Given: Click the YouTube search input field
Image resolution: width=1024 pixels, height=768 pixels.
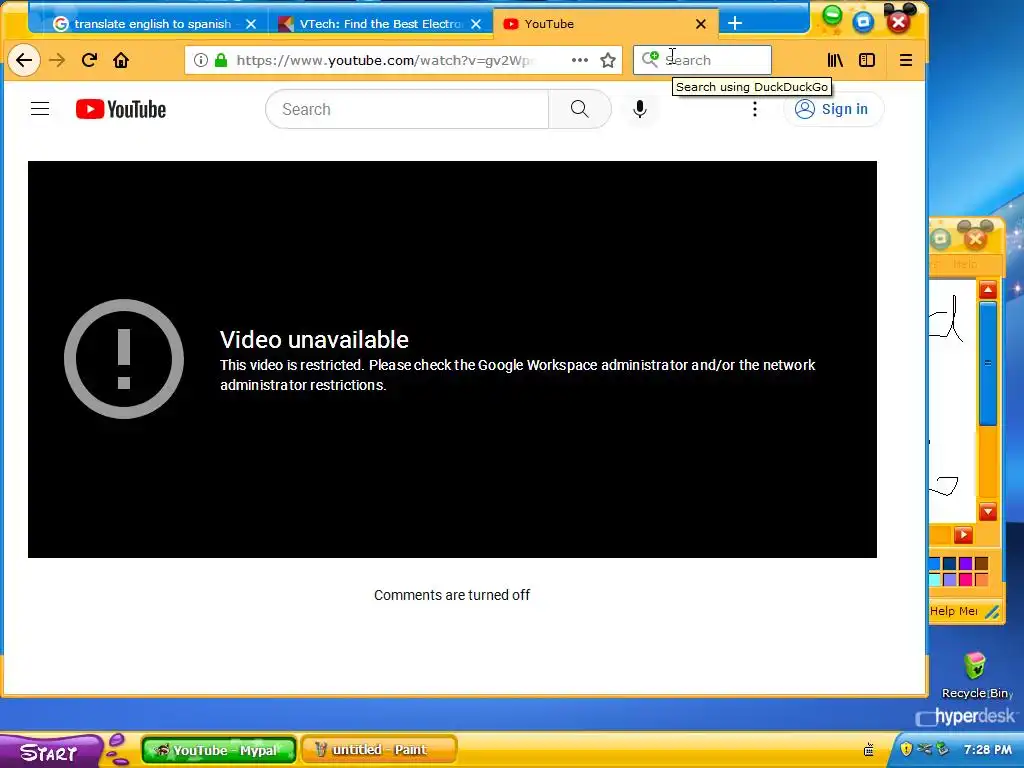Looking at the screenshot, I should (x=407, y=109).
